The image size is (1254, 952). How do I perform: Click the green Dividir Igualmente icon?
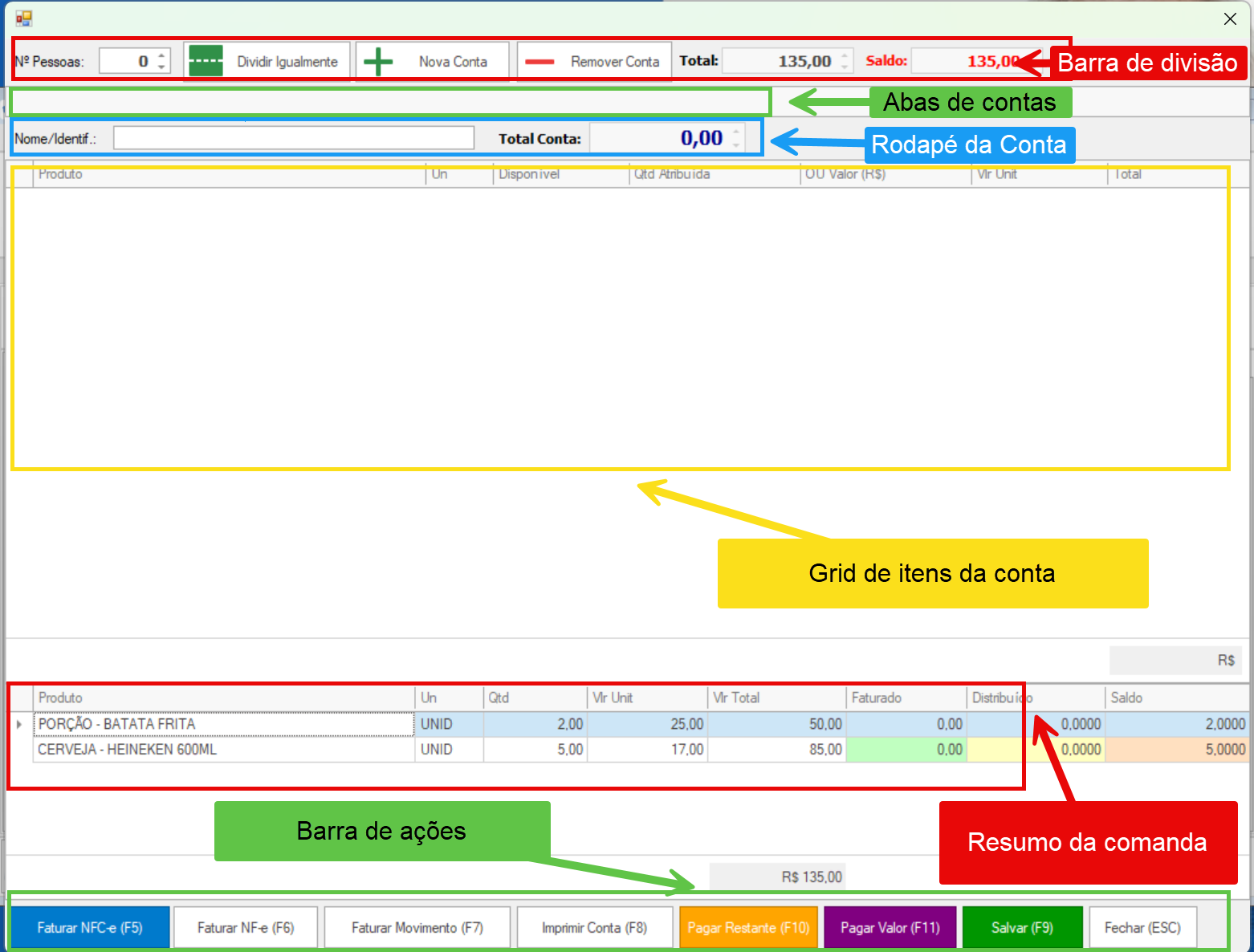click(x=206, y=61)
